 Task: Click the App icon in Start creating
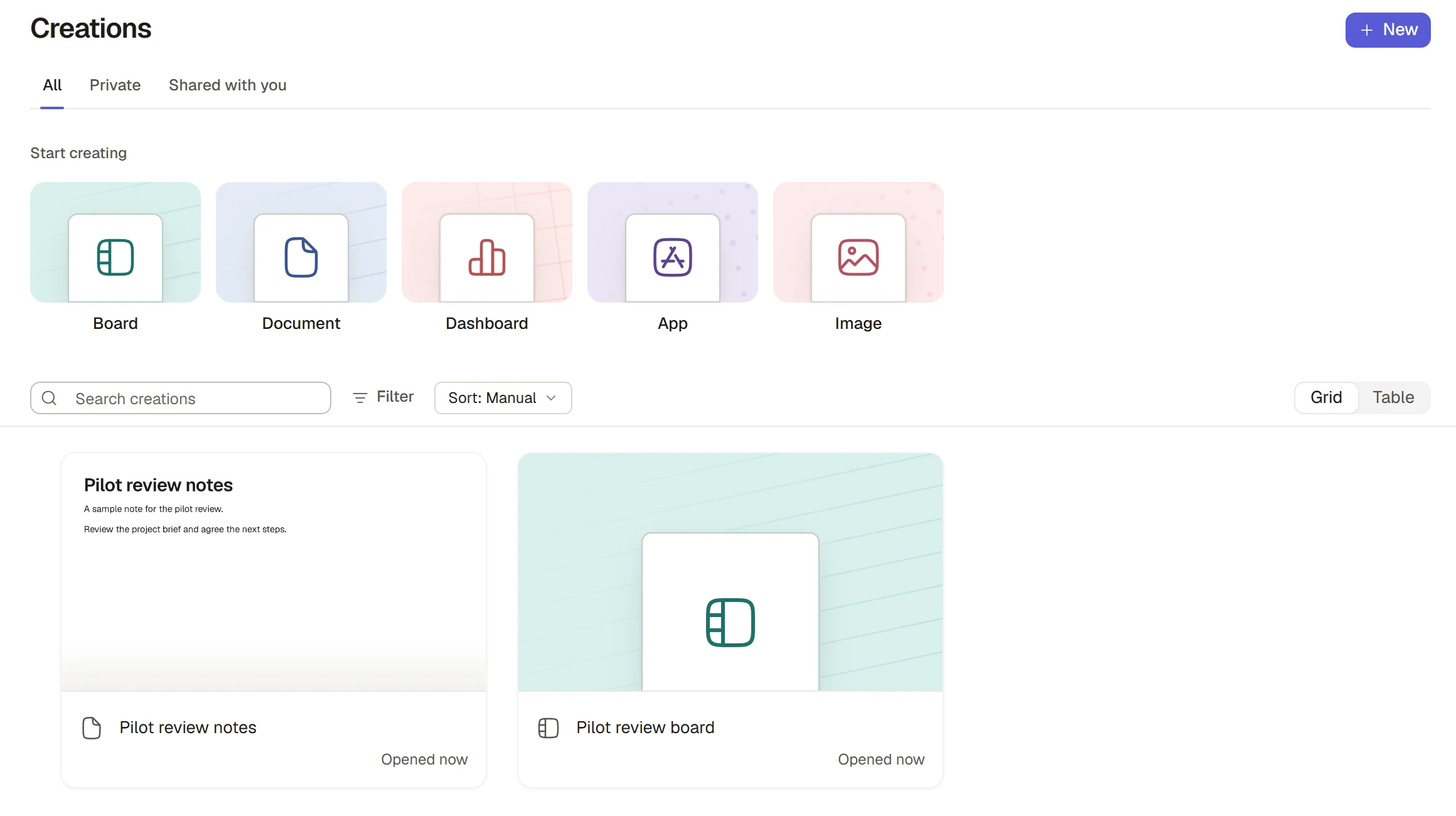coord(673,257)
